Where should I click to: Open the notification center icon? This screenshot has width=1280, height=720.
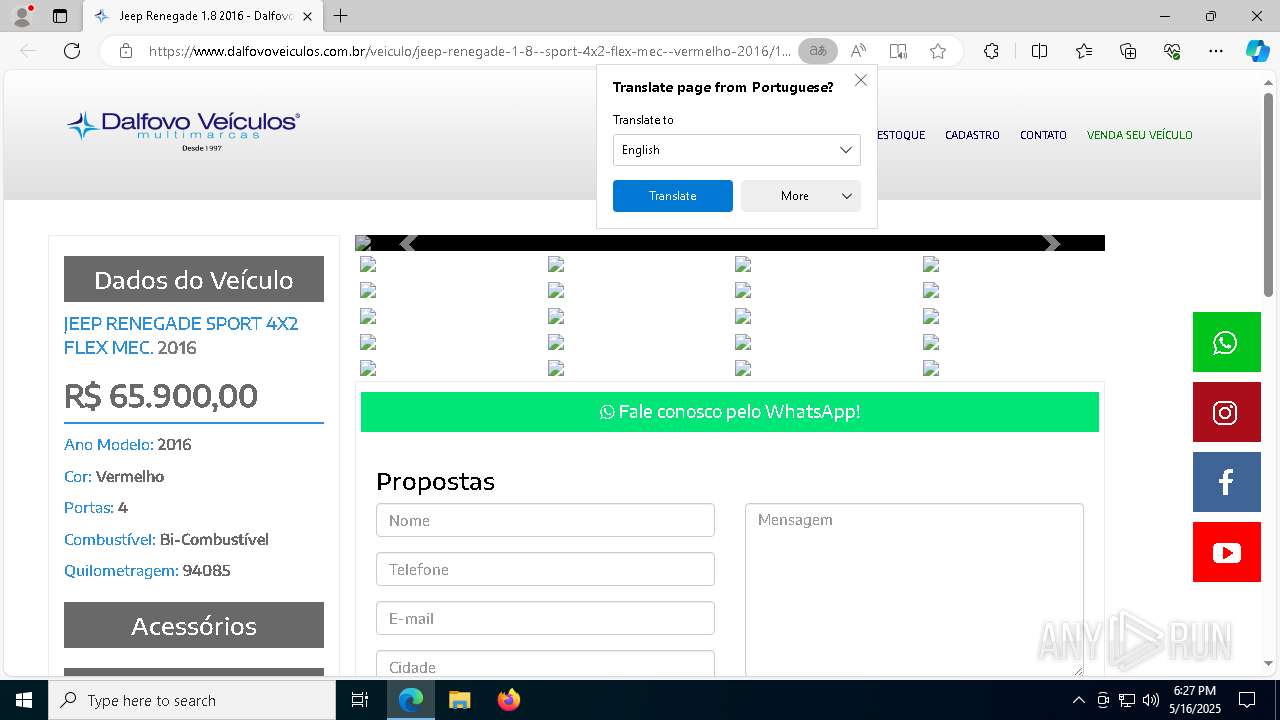pyautogui.click(x=1247, y=700)
